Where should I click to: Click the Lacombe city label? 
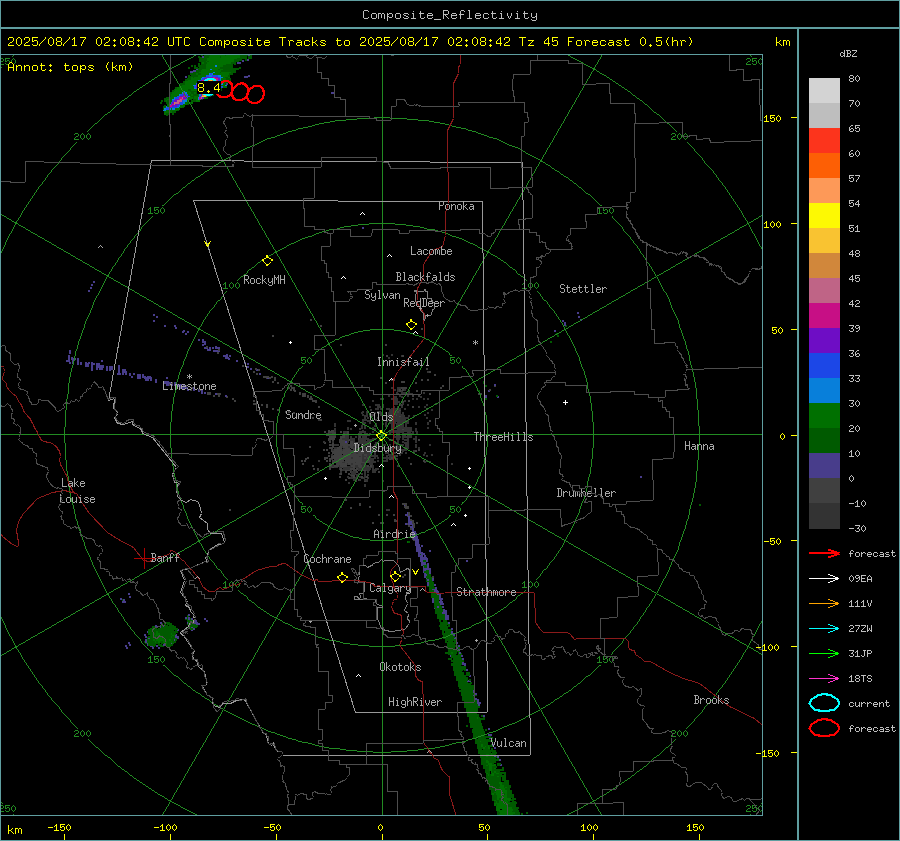point(431,251)
